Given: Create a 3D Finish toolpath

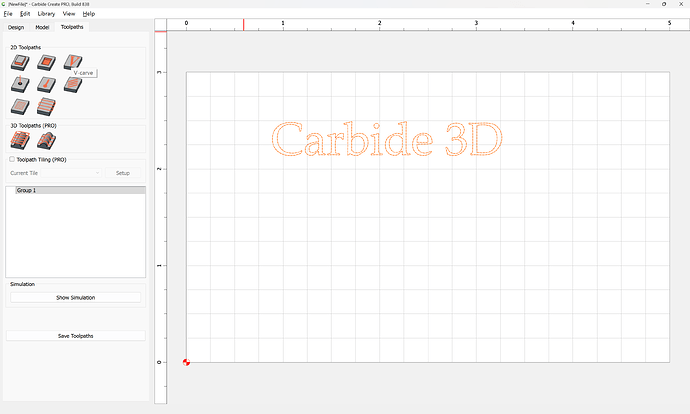Looking at the screenshot, I should pyautogui.click(x=45, y=141).
